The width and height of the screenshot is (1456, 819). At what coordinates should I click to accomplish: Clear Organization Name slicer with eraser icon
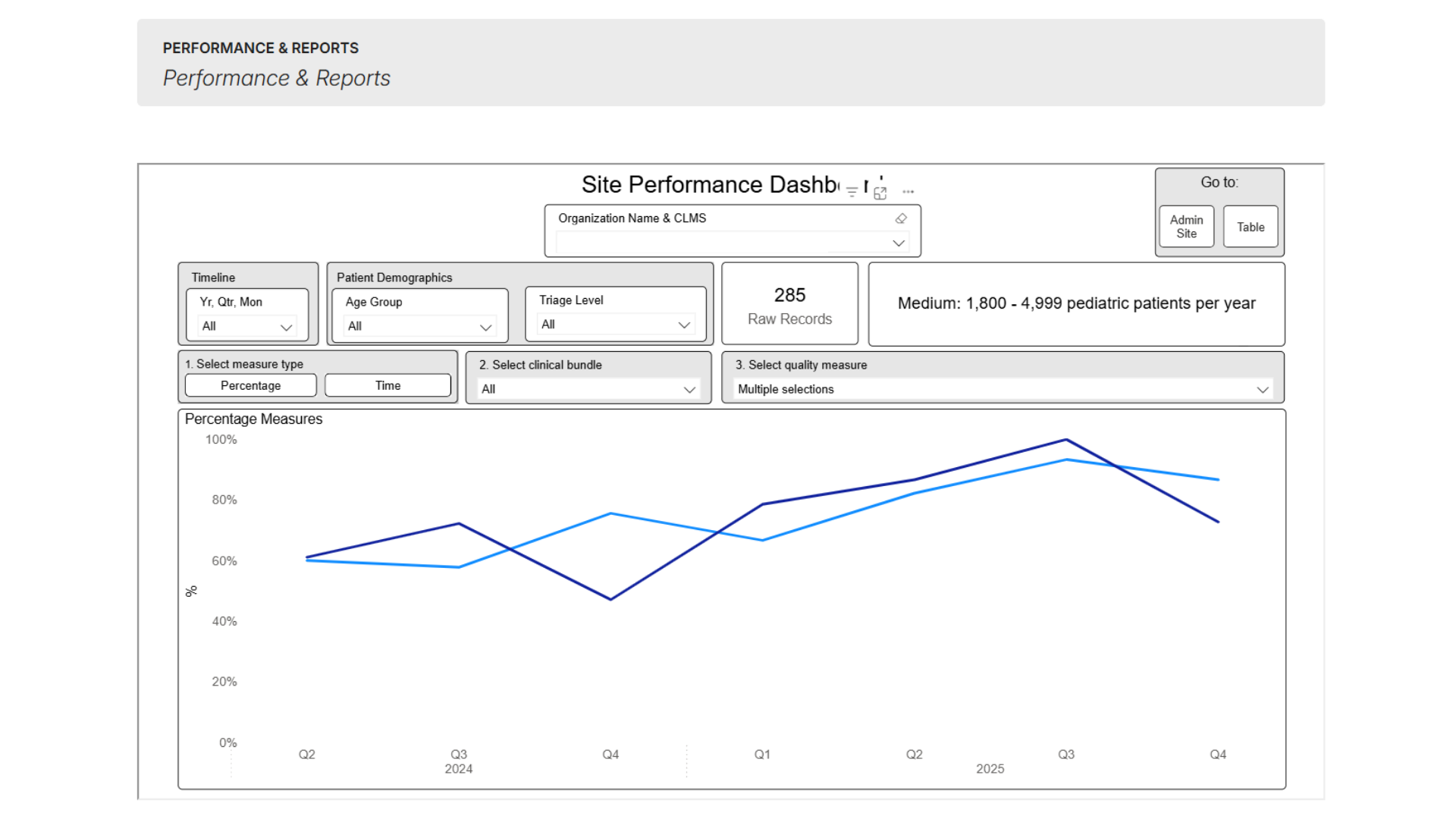click(x=901, y=218)
